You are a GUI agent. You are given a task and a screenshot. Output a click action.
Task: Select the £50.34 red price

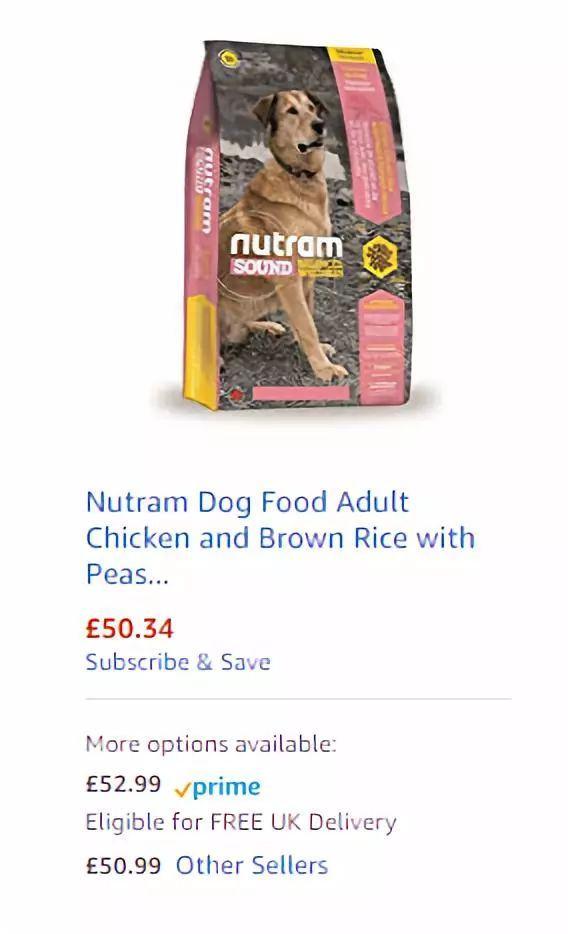pos(129,628)
